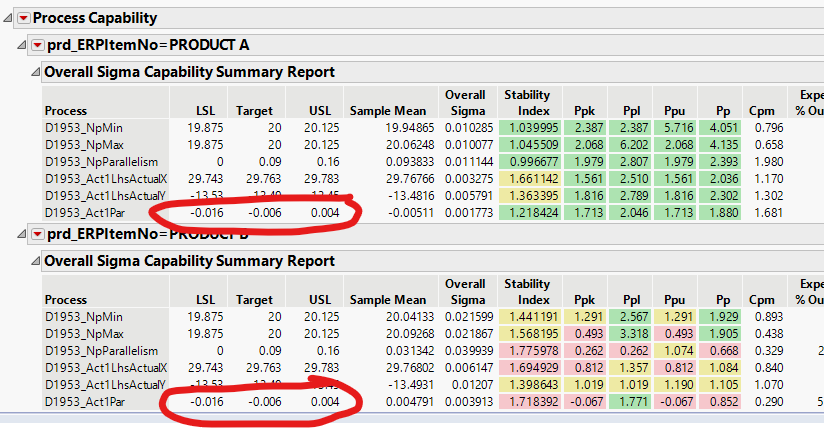
Task: Collapse PRODUCT B Overall Sigma Capability Summary Report
Action: coord(35,261)
